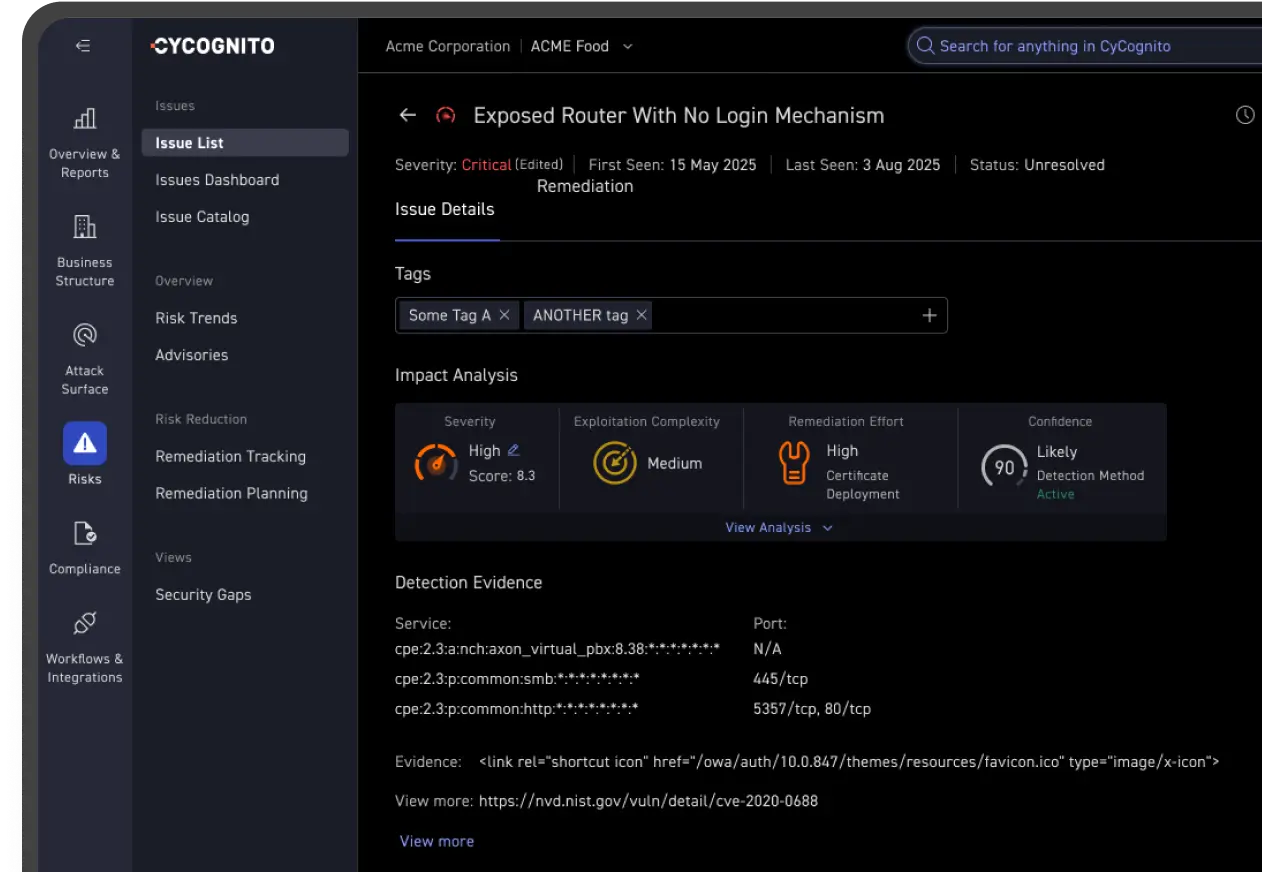Go back using the left arrow
1262x872 pixels.
[407, 115]
